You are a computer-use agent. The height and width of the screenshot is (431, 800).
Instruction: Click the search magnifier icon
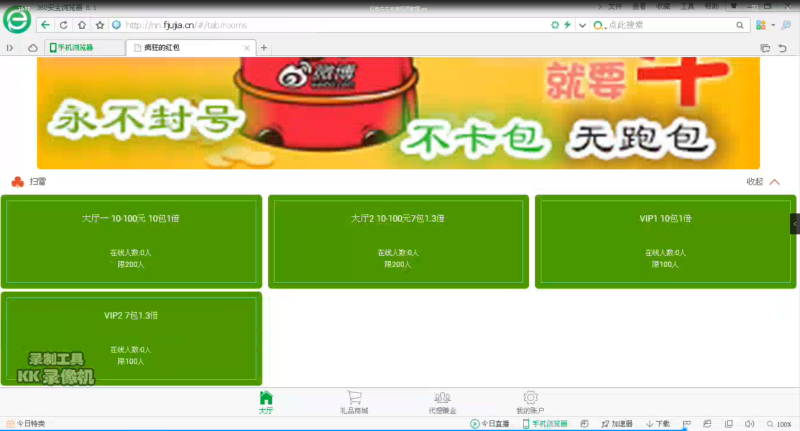coord(740,25)
